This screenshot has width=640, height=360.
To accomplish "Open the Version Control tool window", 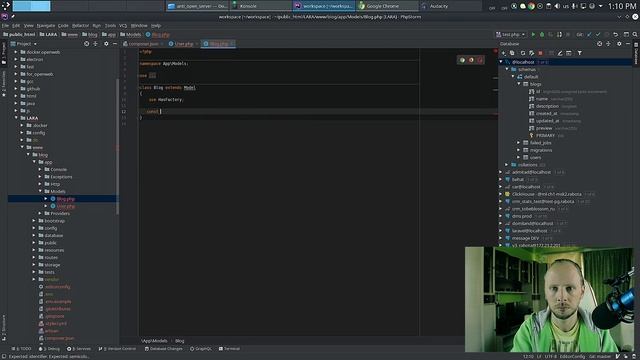I will 117,349.
